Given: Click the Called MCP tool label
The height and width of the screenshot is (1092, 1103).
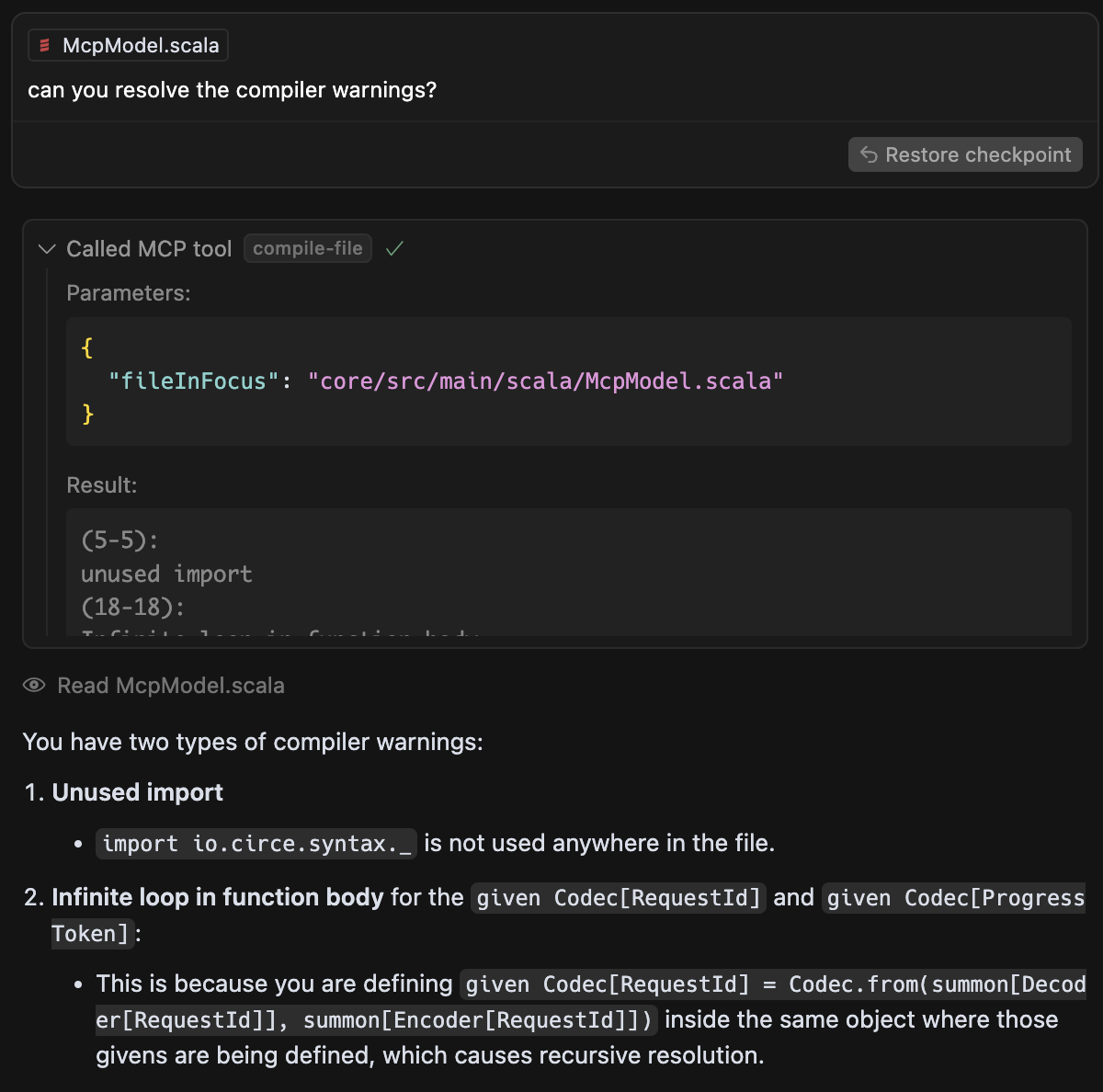Looking at the screenshot, I should (x=149, y=249).
